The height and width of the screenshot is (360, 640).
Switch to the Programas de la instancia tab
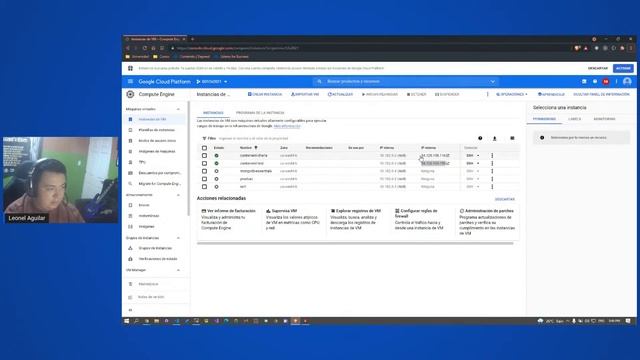[260, 113]
